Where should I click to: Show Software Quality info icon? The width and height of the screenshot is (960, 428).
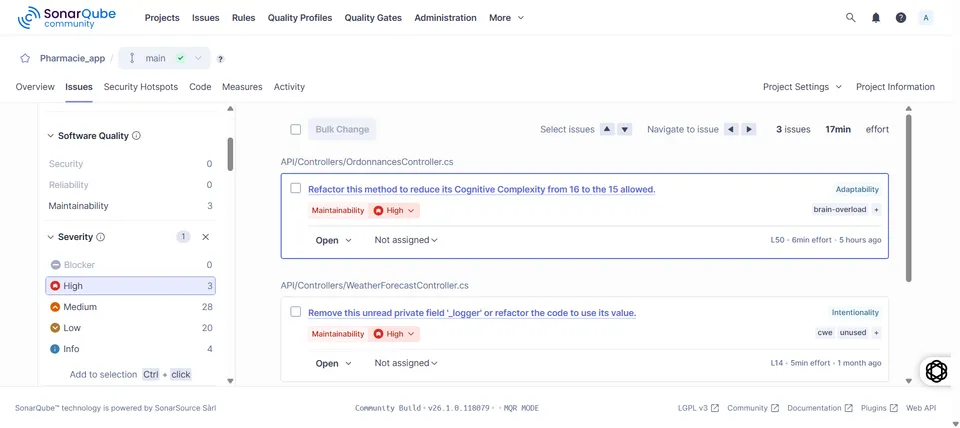point(137,135)
